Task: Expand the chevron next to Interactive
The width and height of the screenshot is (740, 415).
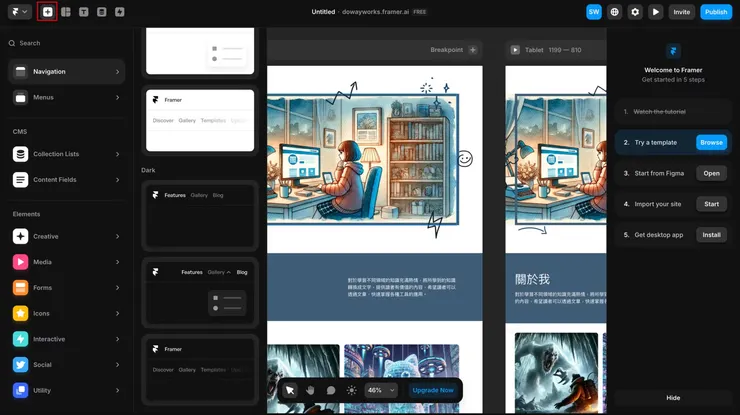Action: 118,339
